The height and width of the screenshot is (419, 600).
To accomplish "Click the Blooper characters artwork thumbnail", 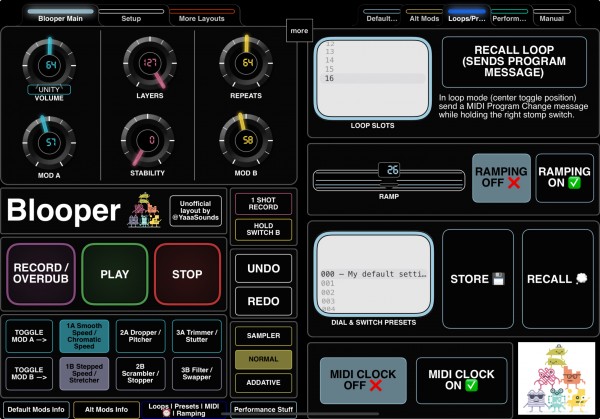I will (556, 378).
